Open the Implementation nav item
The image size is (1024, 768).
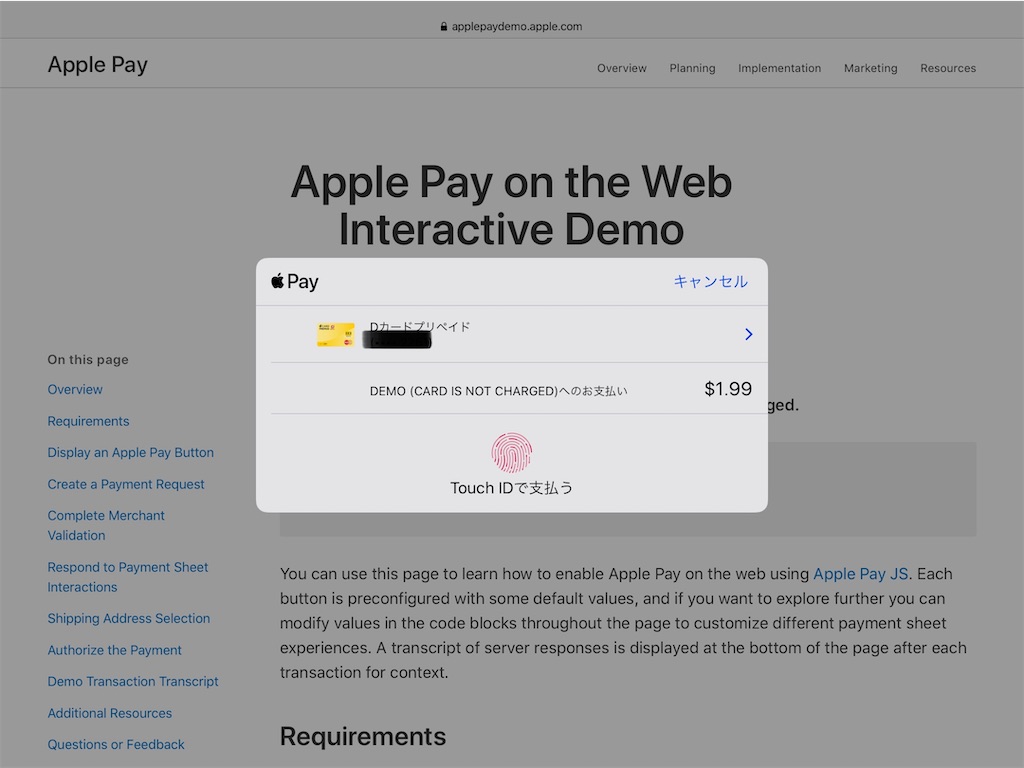(x=780, y=68)
